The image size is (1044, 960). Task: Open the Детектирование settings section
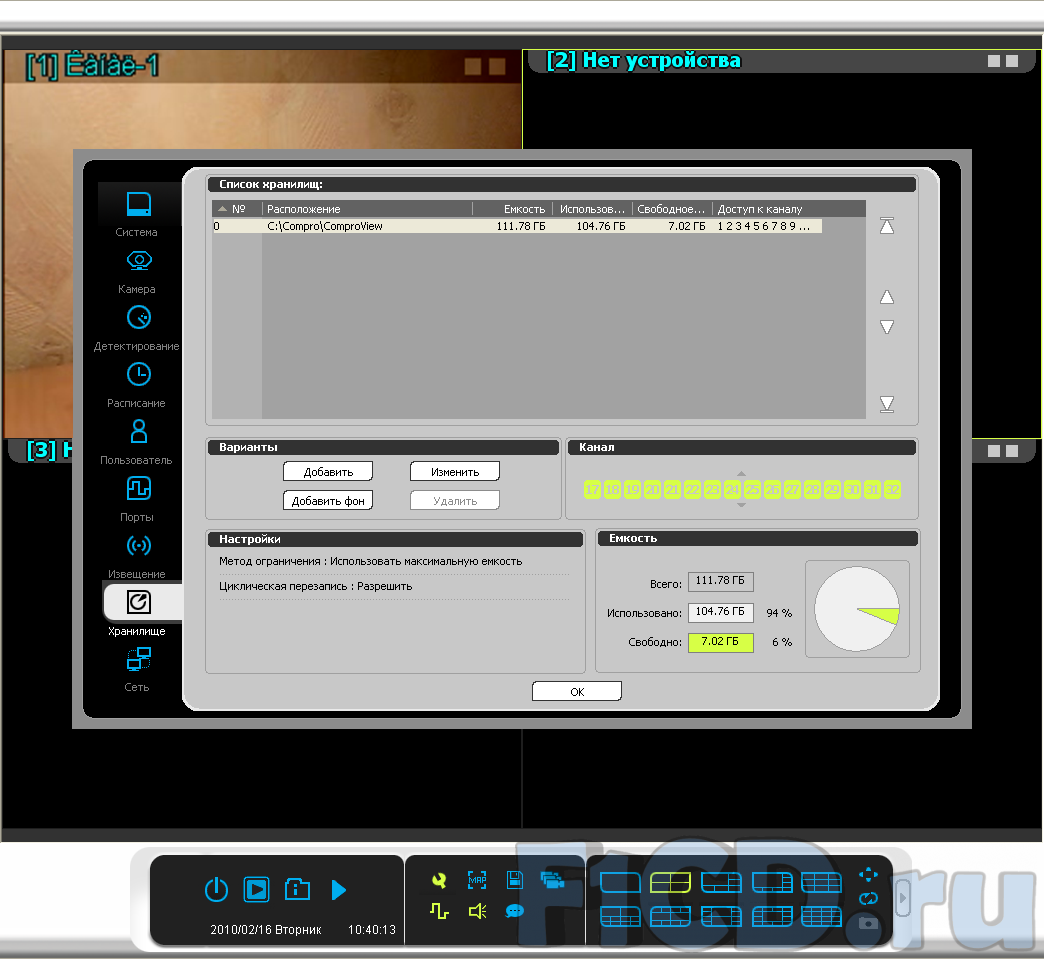(x=137, y=329)
